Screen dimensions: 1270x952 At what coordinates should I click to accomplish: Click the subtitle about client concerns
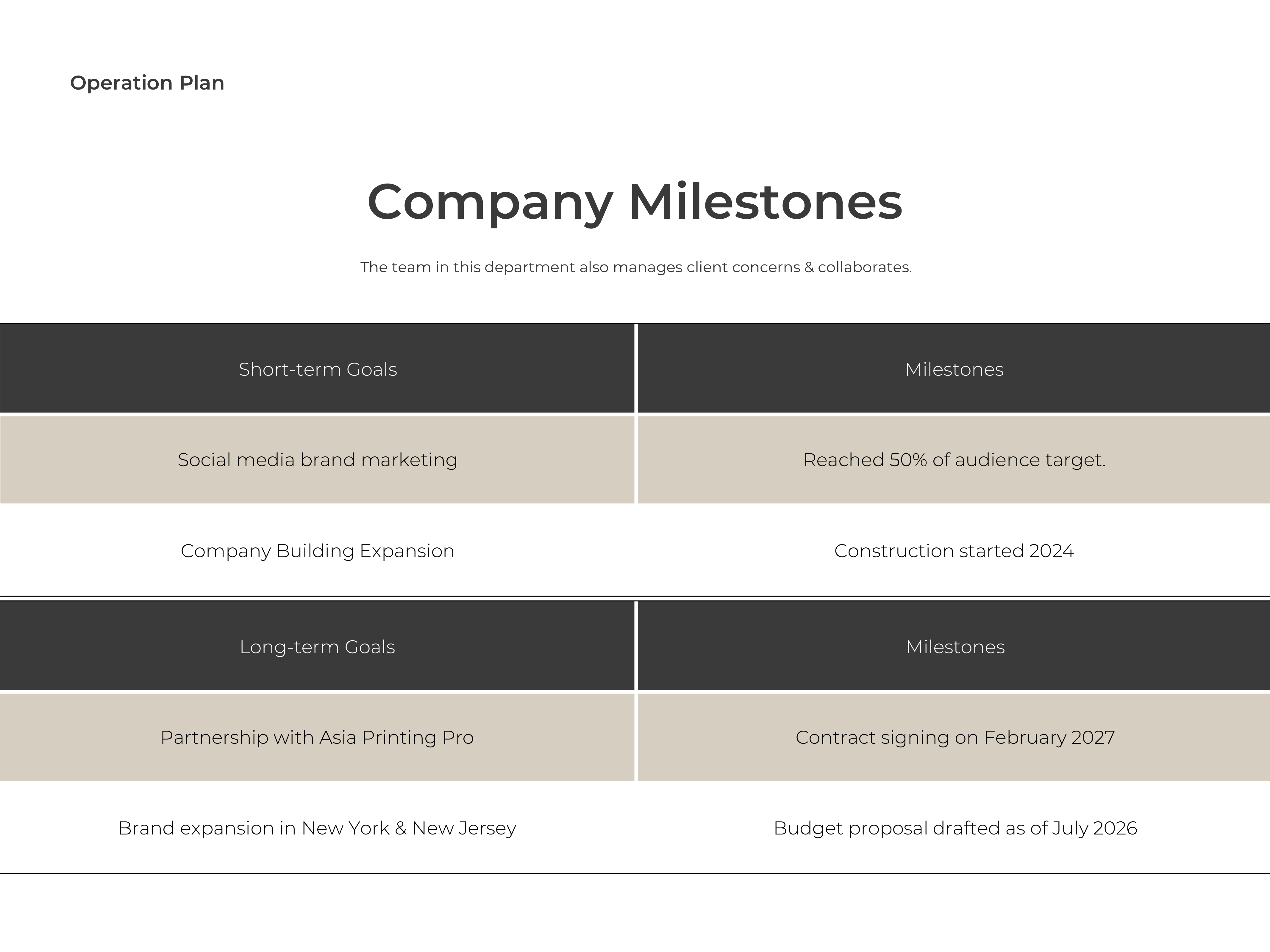pyautogui.click(x=635, y=267)
